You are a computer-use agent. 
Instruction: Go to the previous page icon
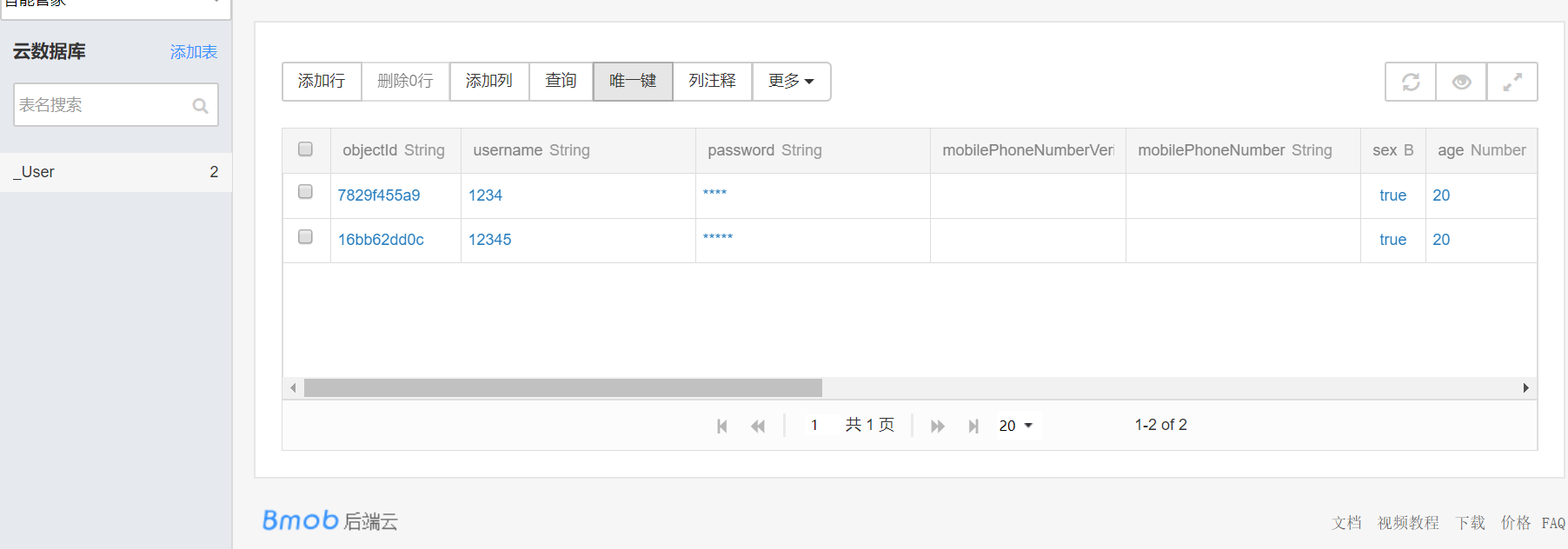[758, 426]
